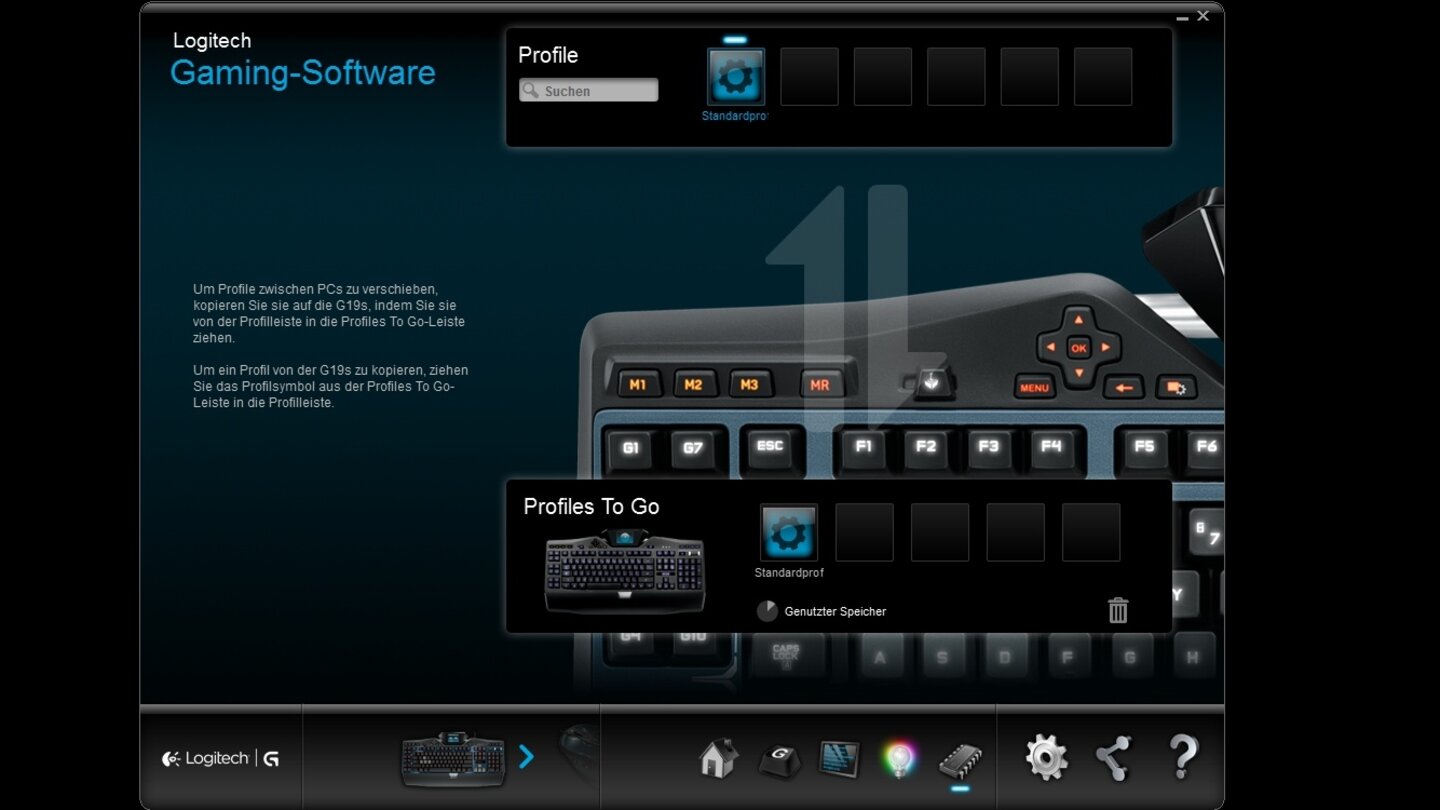Click the last empty Profiles To Go slot

coord(1091,532)
